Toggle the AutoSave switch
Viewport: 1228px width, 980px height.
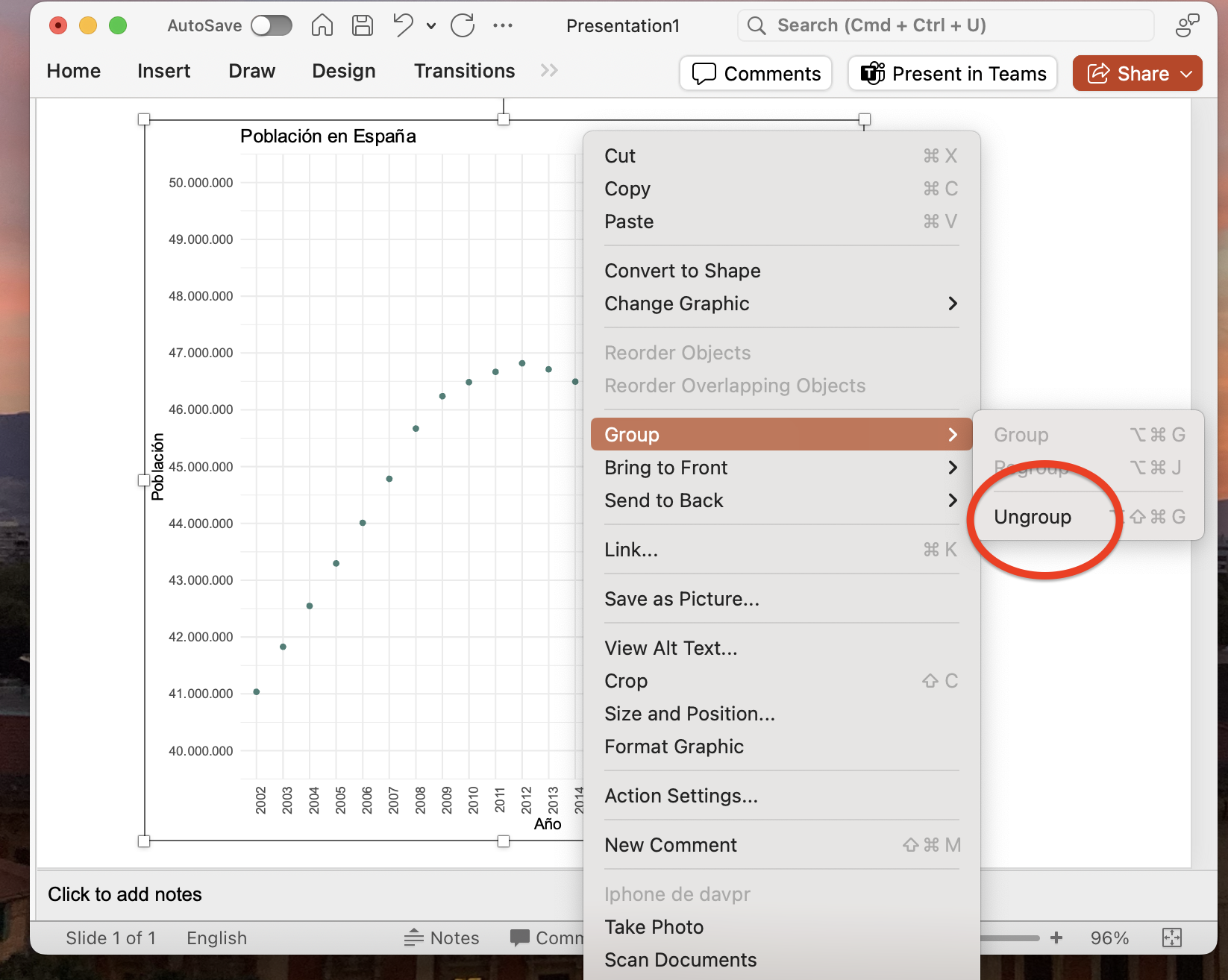(x=271, y=25)
